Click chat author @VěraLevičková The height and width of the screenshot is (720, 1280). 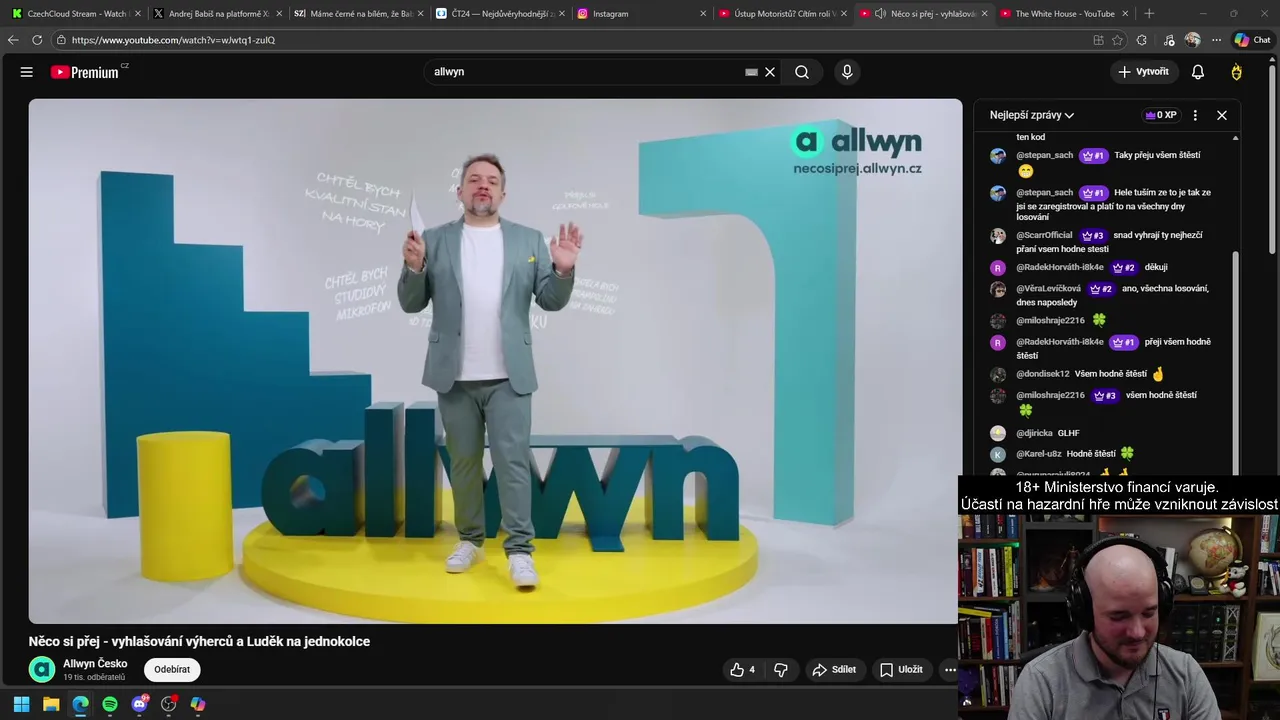[x=1048, y=289]
